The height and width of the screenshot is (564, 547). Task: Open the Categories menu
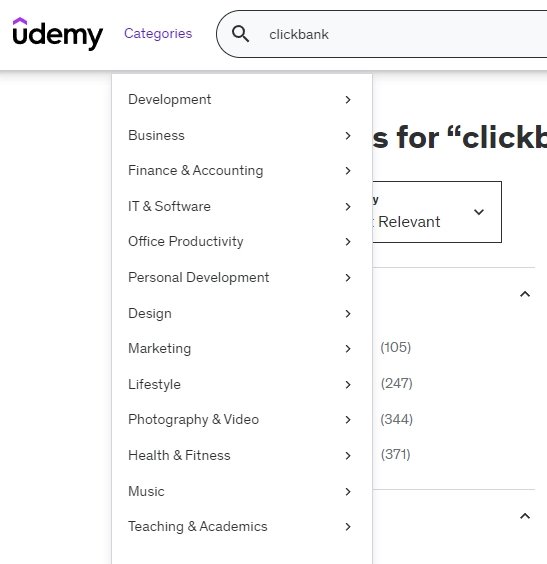pyautogui.click(x=158, y=33)
